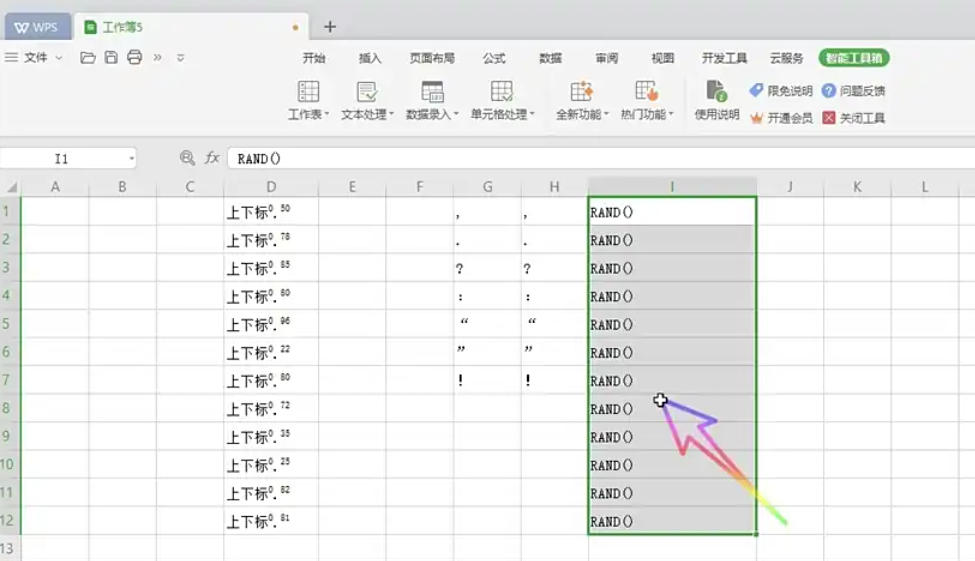Switch to the 云服务 ribbon tab

pyautogui.click(x=786, y=58)
